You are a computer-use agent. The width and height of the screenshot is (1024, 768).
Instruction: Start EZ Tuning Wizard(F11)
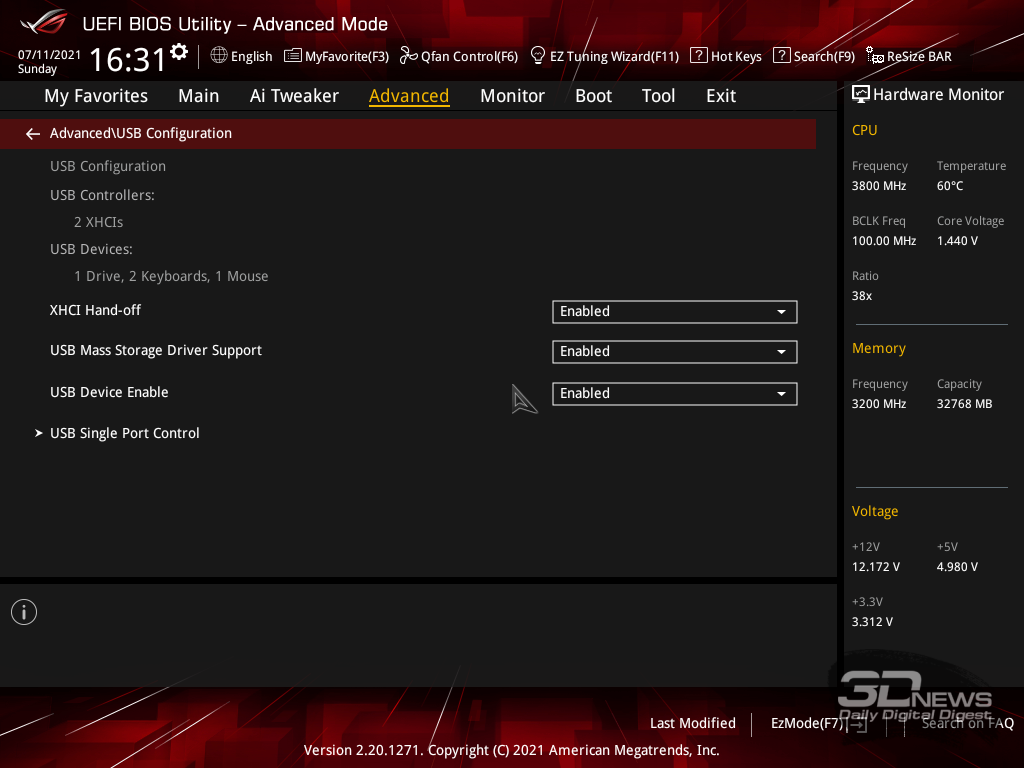point(615,57)
